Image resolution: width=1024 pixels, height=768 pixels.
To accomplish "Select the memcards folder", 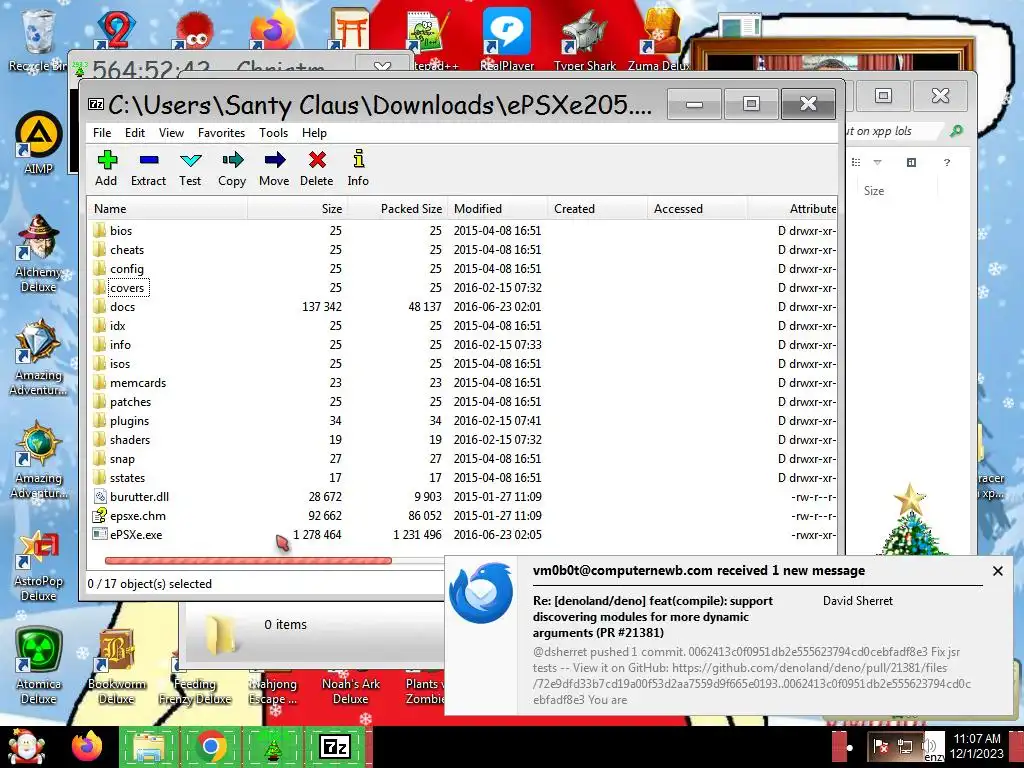I will coord(138,383).
